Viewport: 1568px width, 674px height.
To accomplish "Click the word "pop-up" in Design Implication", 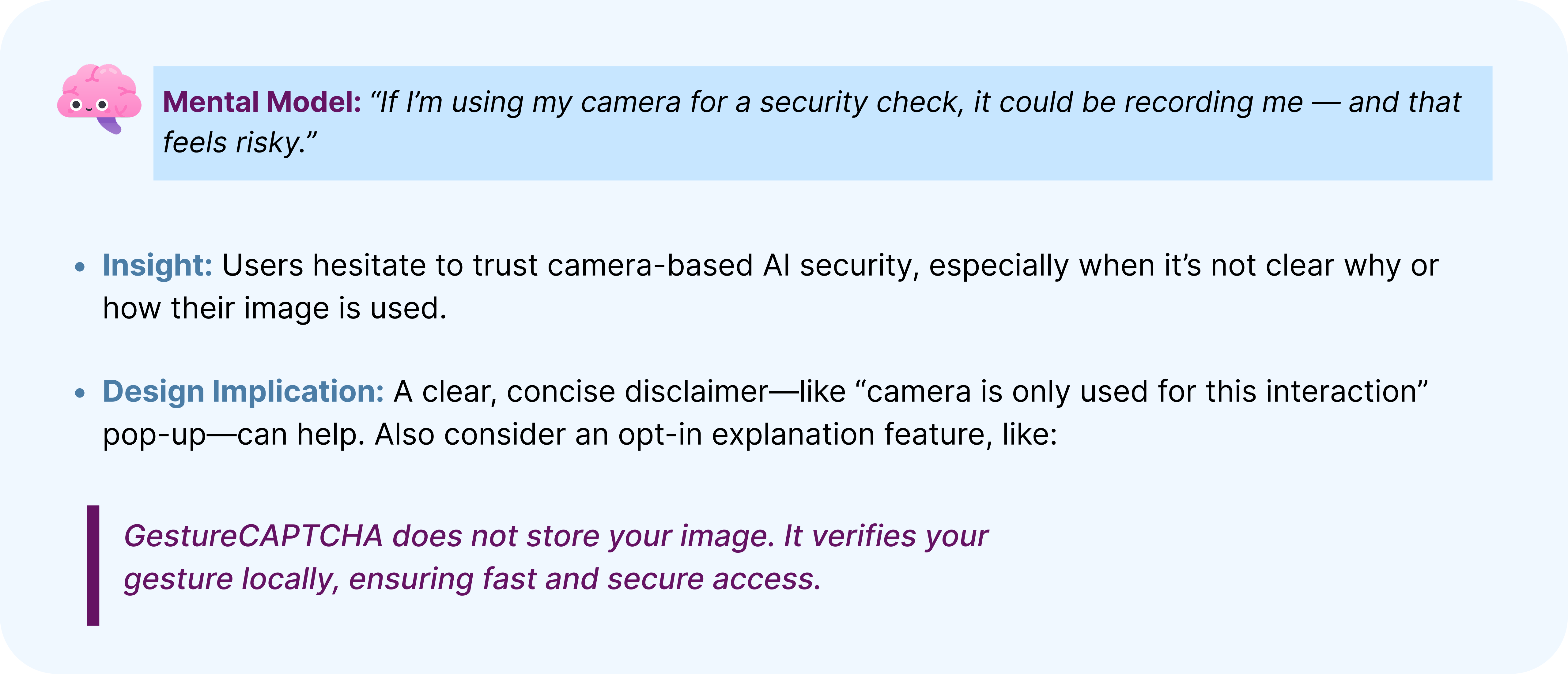I will [x=154, y=435].
